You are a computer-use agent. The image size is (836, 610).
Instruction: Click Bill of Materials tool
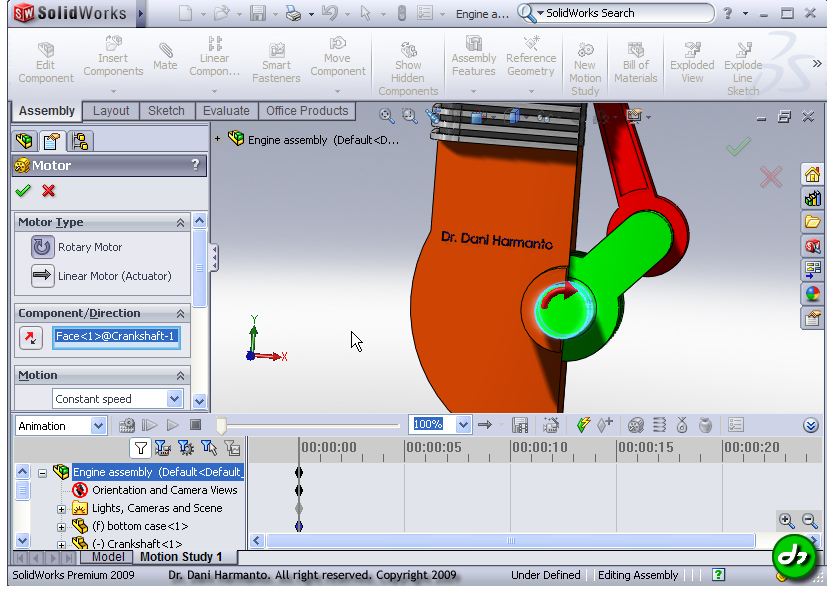[636, 63]
